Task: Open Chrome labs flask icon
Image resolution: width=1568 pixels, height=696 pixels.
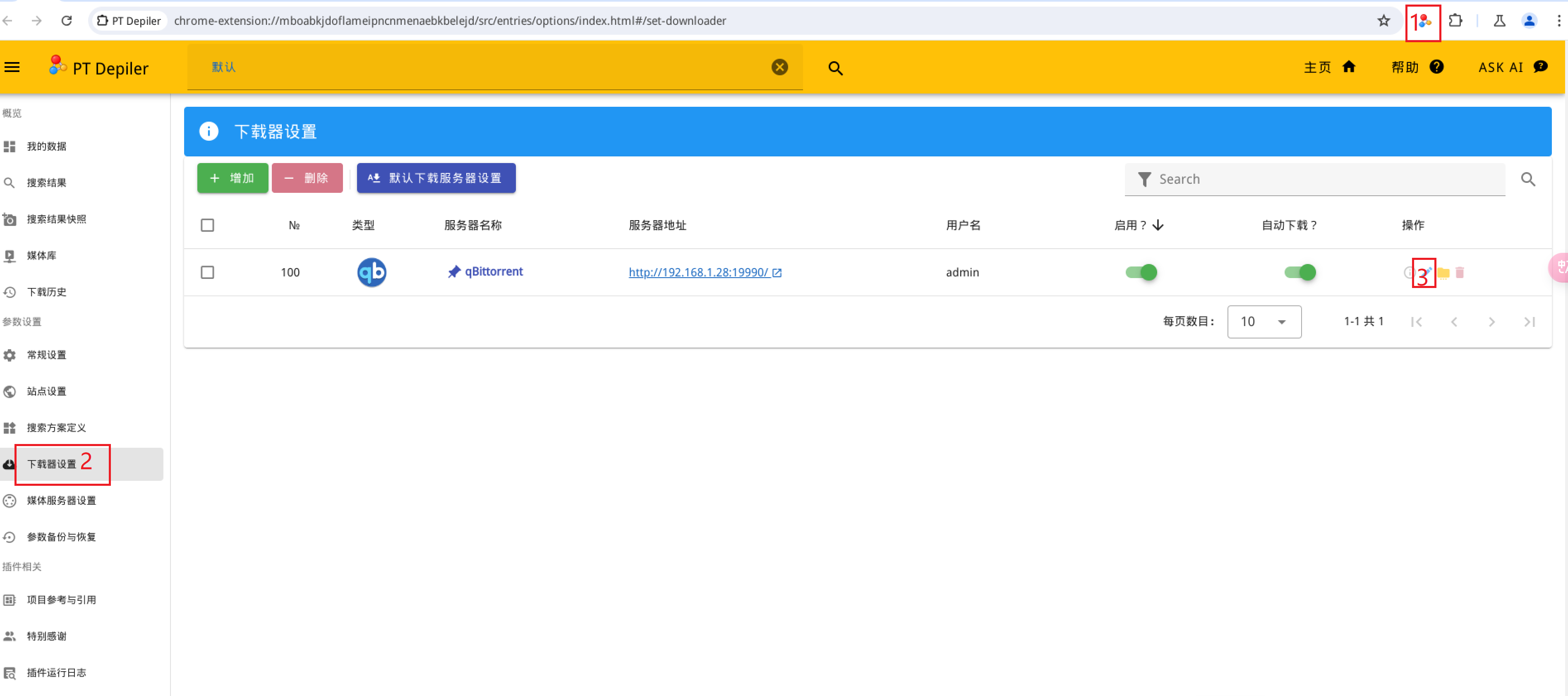Action: tap(1498, 21)
